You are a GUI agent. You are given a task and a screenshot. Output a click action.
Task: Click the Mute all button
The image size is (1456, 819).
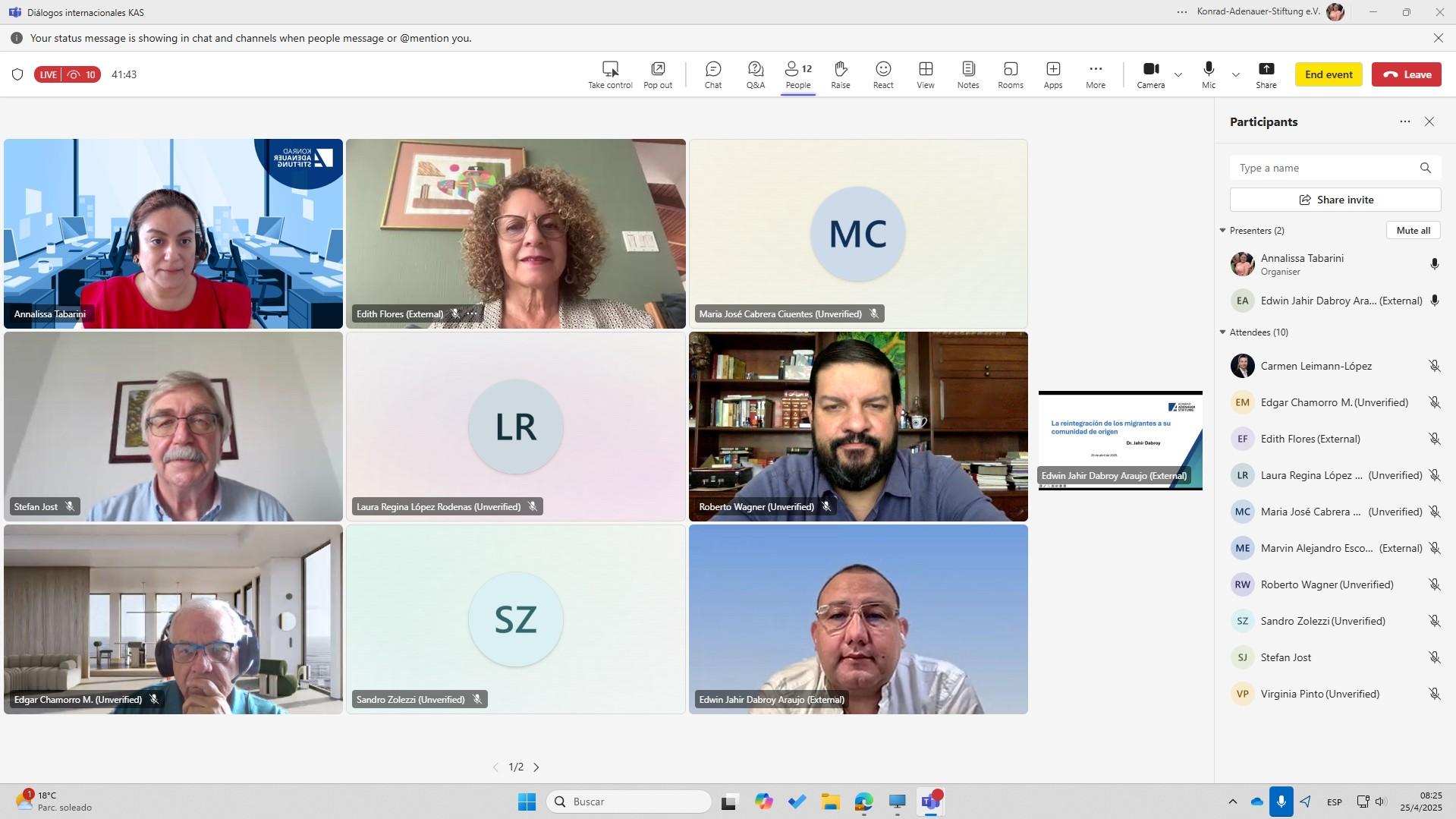pos(1413,231)
